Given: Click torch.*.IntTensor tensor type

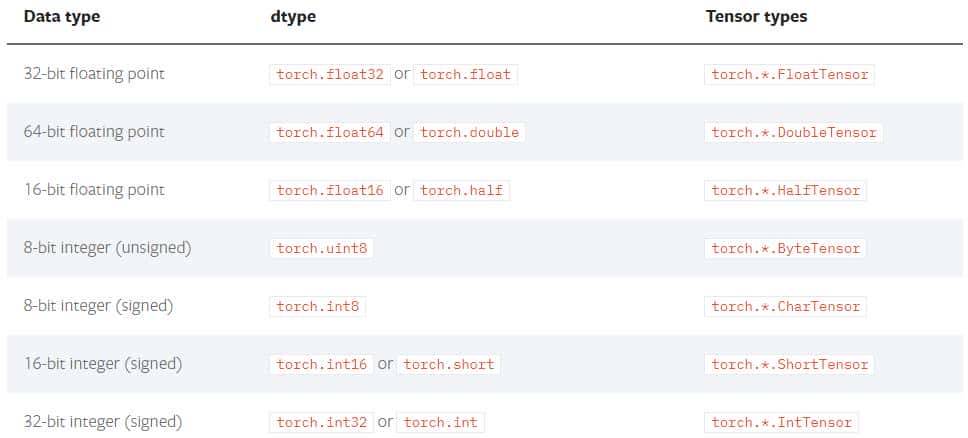Looking at the screenshot, I should pos(781,422).
